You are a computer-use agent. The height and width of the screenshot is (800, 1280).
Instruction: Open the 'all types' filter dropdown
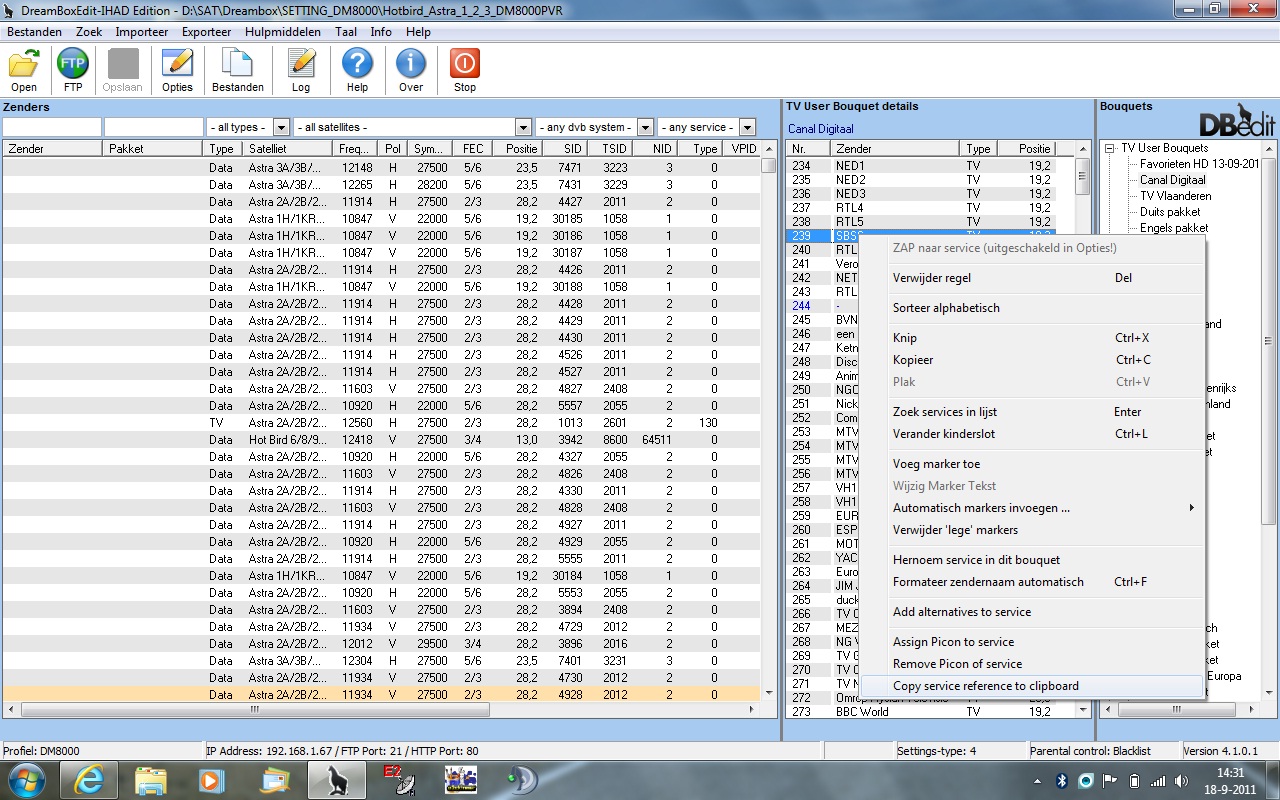(x=281, y=128)
